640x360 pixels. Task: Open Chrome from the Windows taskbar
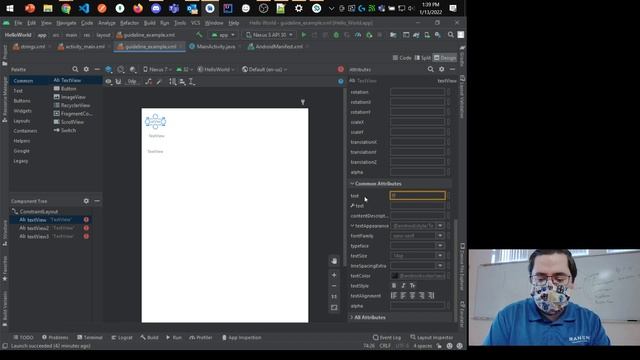coord(66,8)
